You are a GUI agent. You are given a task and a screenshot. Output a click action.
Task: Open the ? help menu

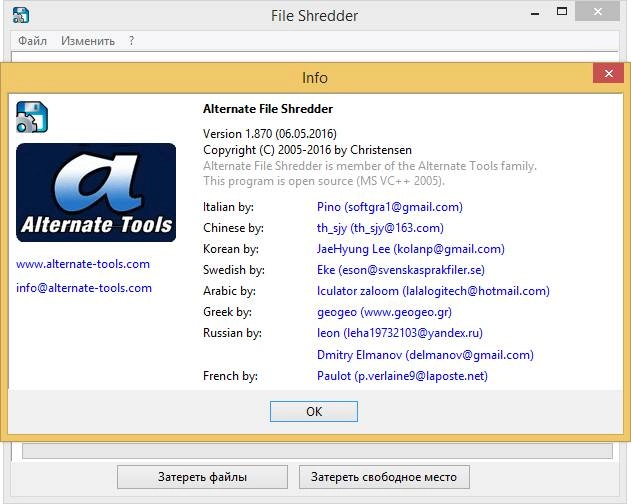pyautogui.click(x=132, y=41)
